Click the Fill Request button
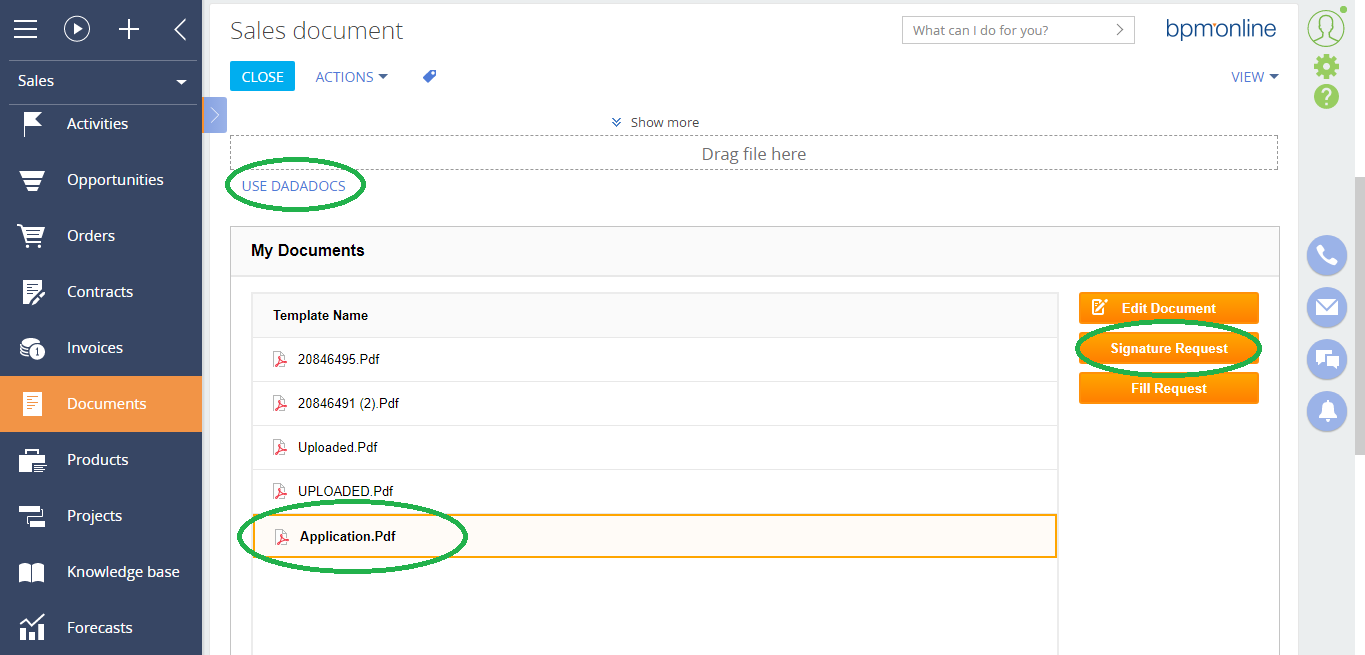Screen dimensions: 1365x655 tap(1169, 388)
